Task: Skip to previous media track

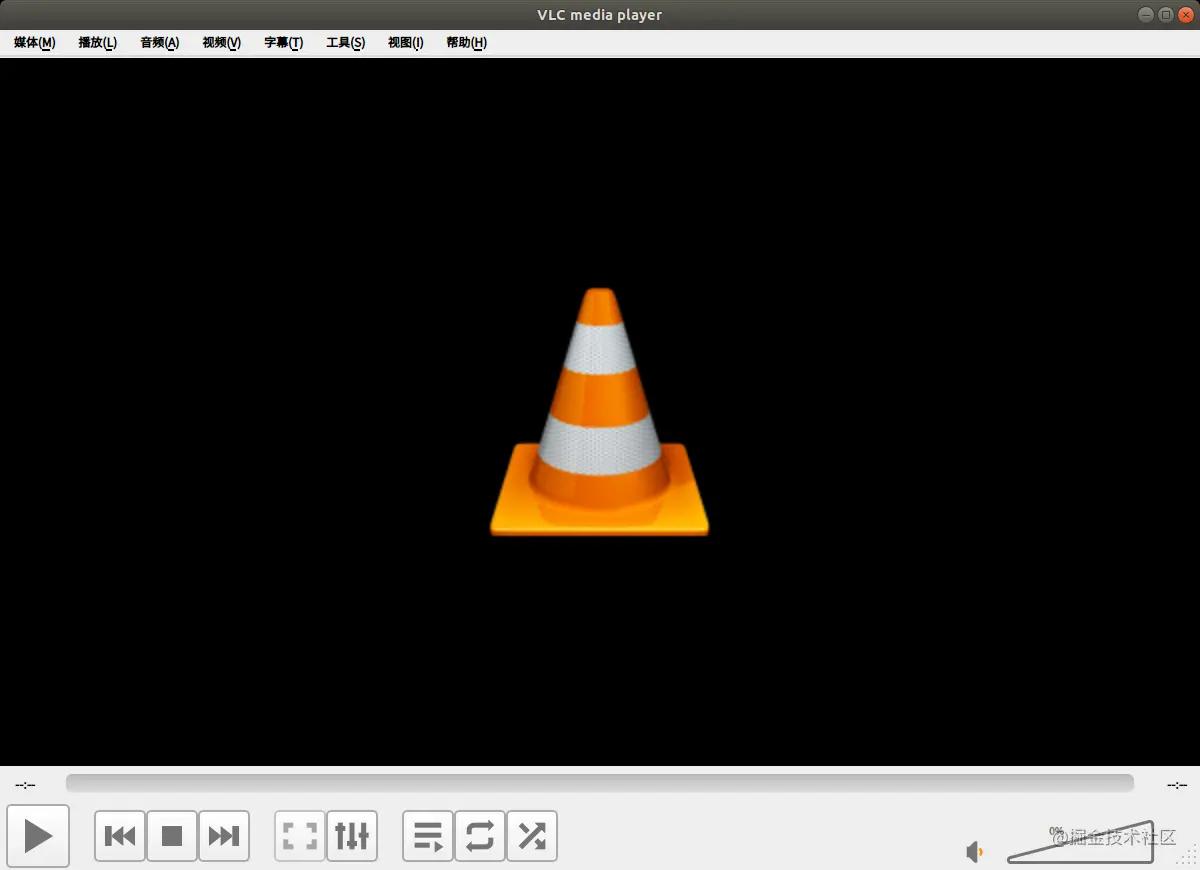Action: 120,836
